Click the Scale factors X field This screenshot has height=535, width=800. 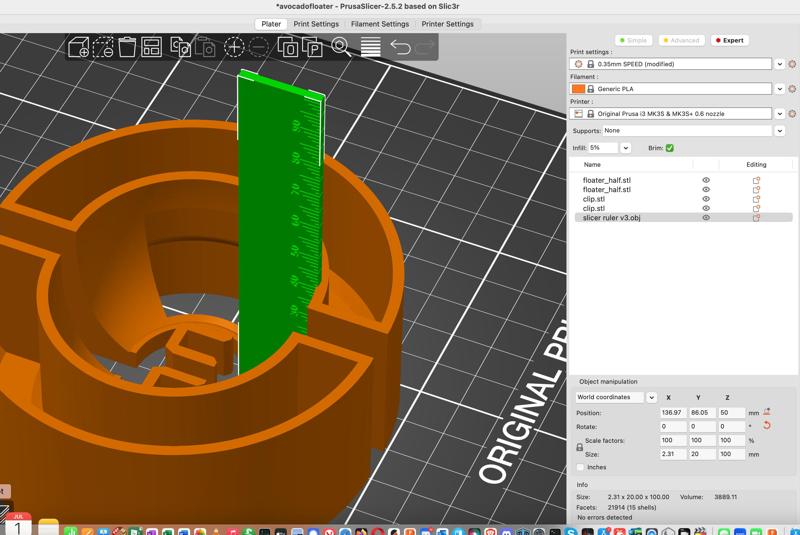pyautogui.click(x=673, y=440)
